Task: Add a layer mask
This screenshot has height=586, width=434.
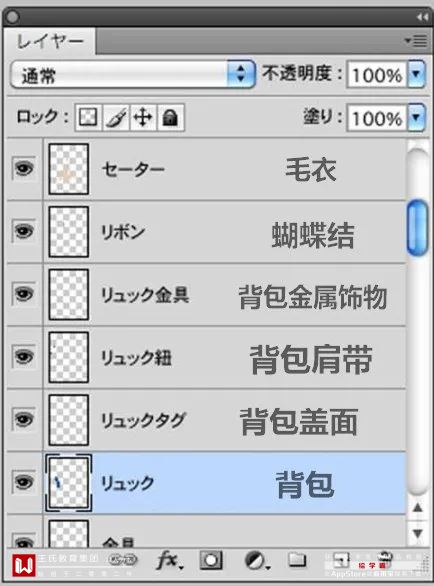Action: (x=211, y=560)
